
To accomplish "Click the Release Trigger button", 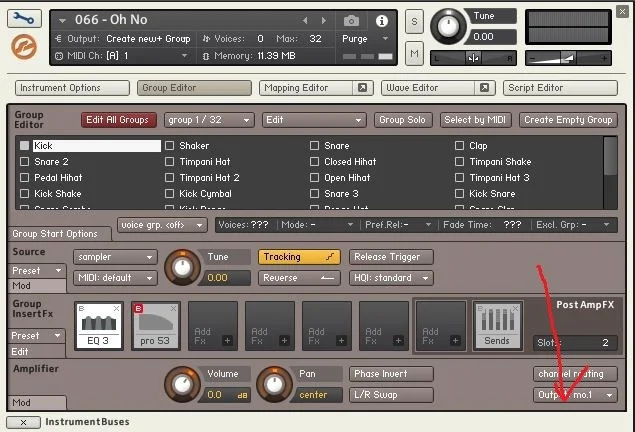I will [x=391, y=257].
